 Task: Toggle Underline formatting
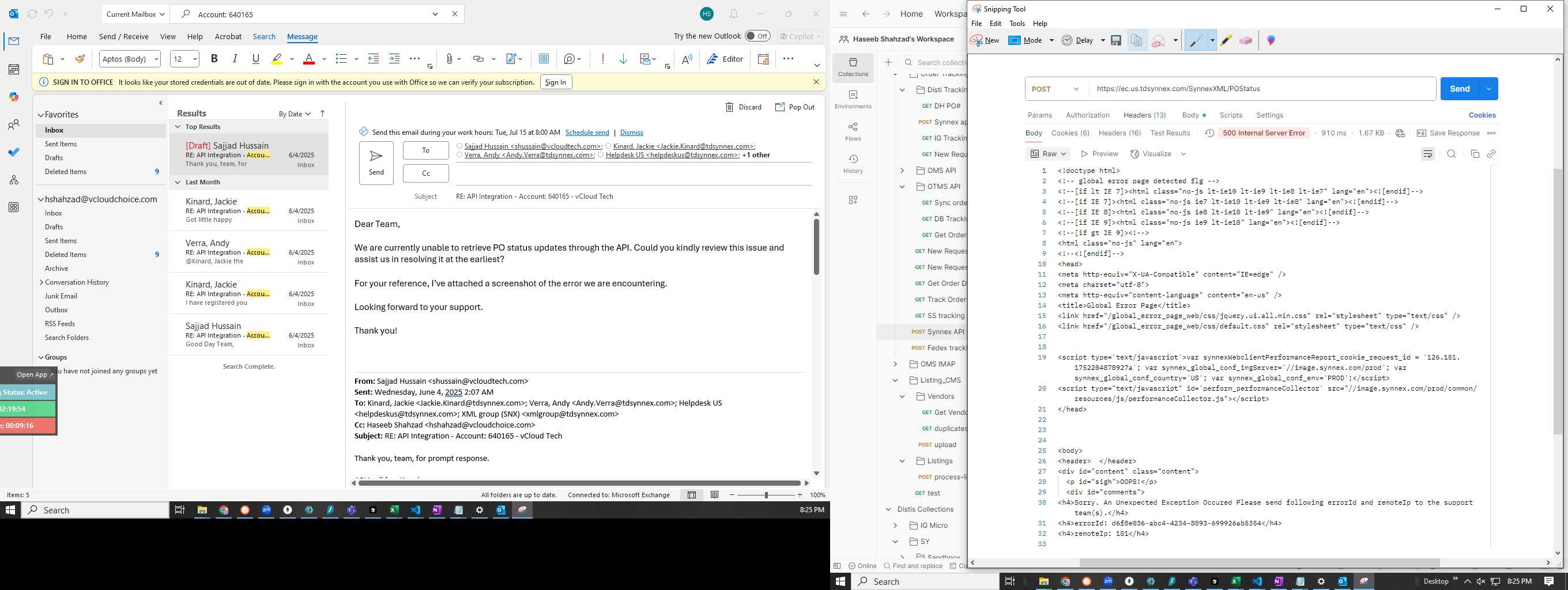click(x=255, y=59)
